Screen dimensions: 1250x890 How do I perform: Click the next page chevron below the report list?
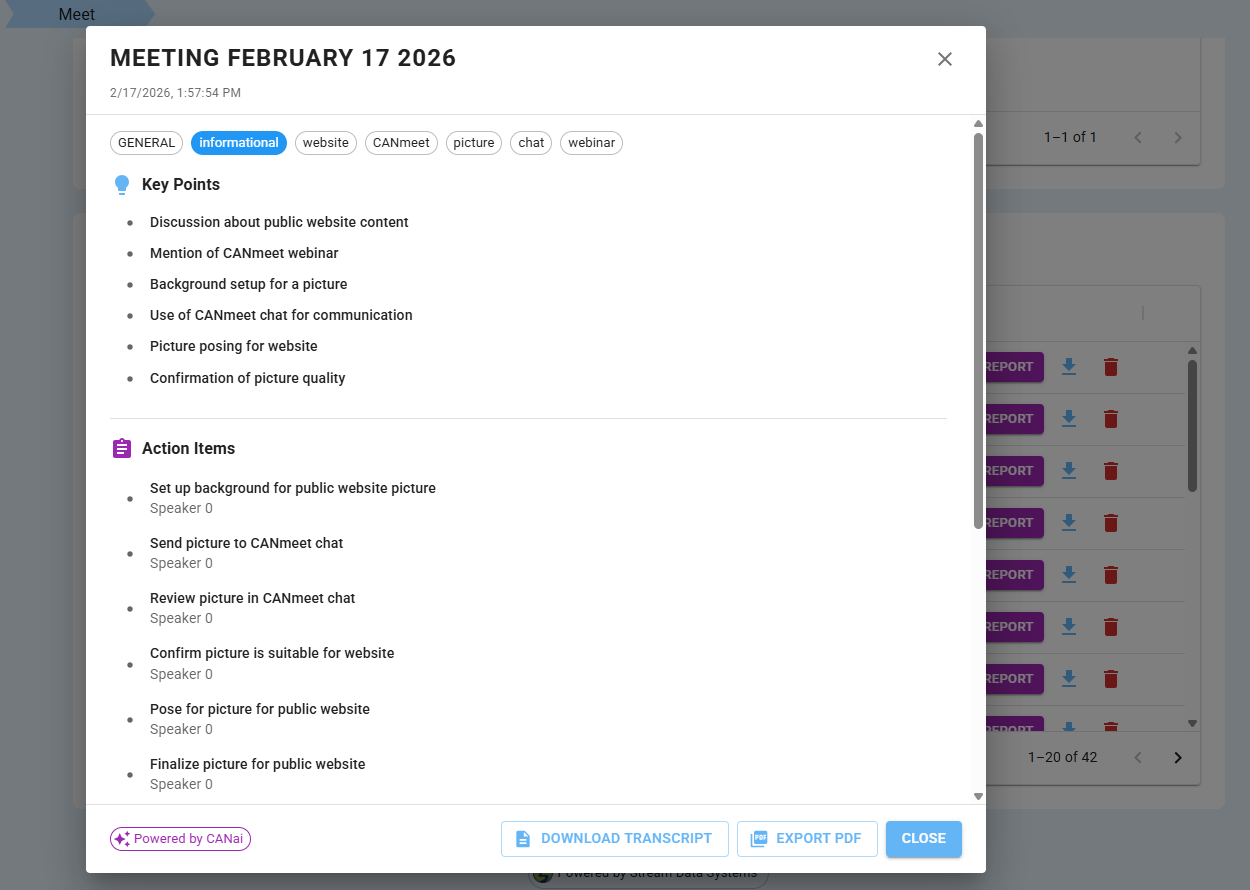pyautogui.click(x=1177, y=757)
